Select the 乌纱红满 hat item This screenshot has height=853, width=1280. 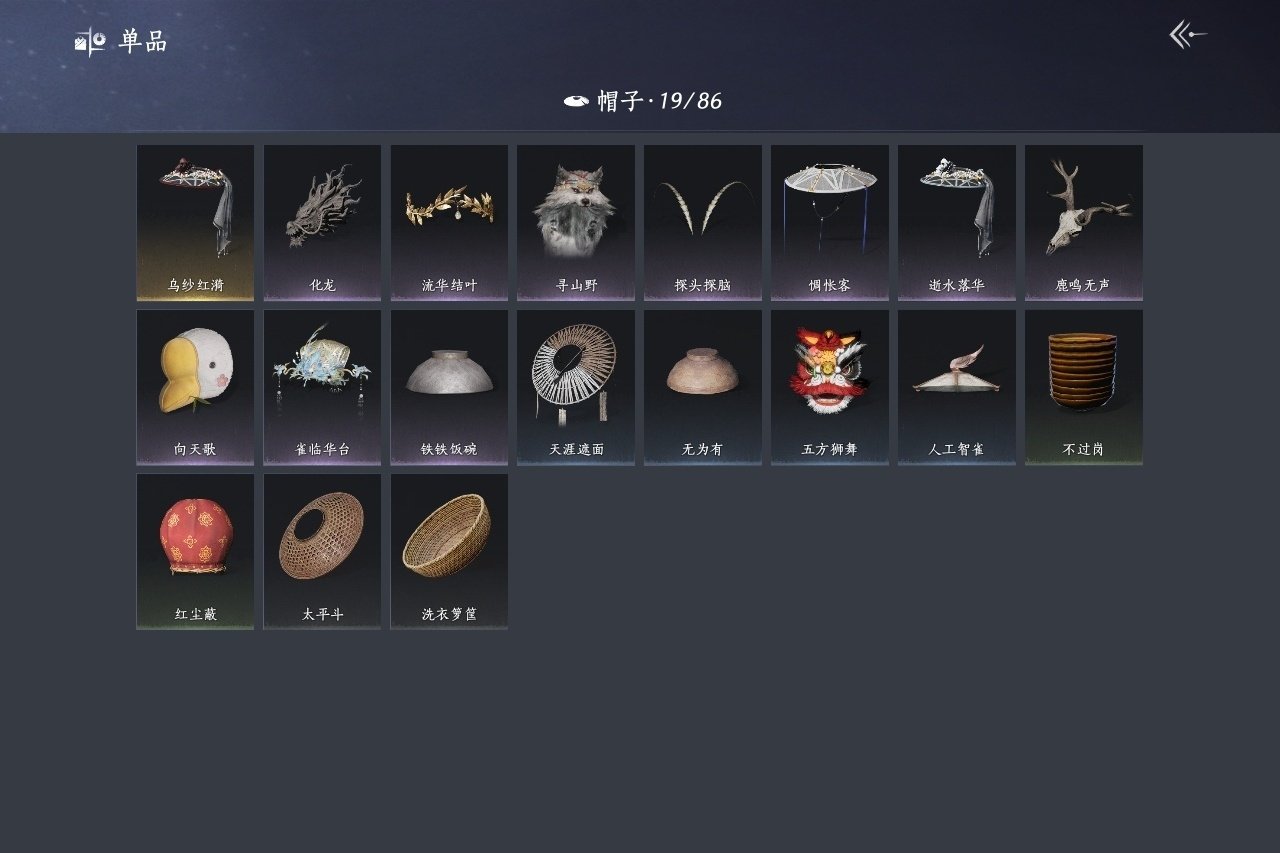pyautogui.click(x=195, y=223)
